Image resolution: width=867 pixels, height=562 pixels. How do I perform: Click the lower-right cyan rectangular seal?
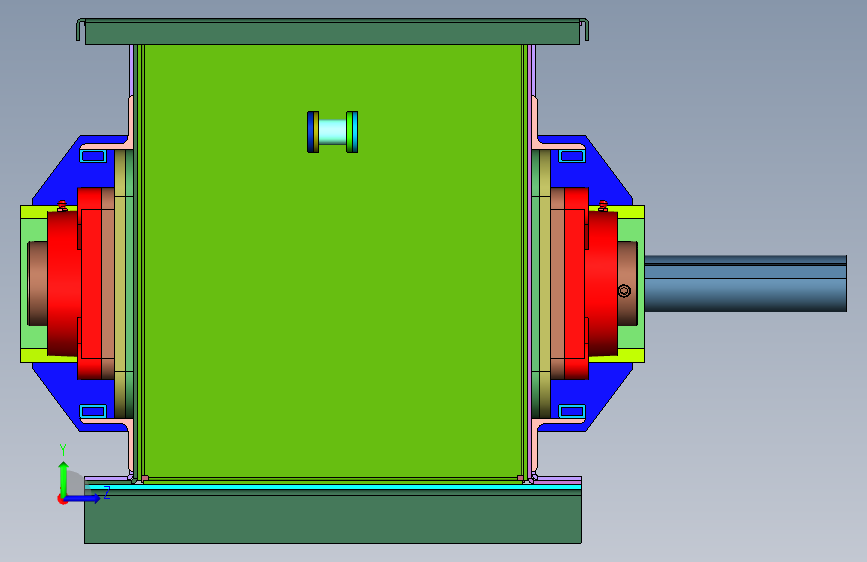point(572,412)
